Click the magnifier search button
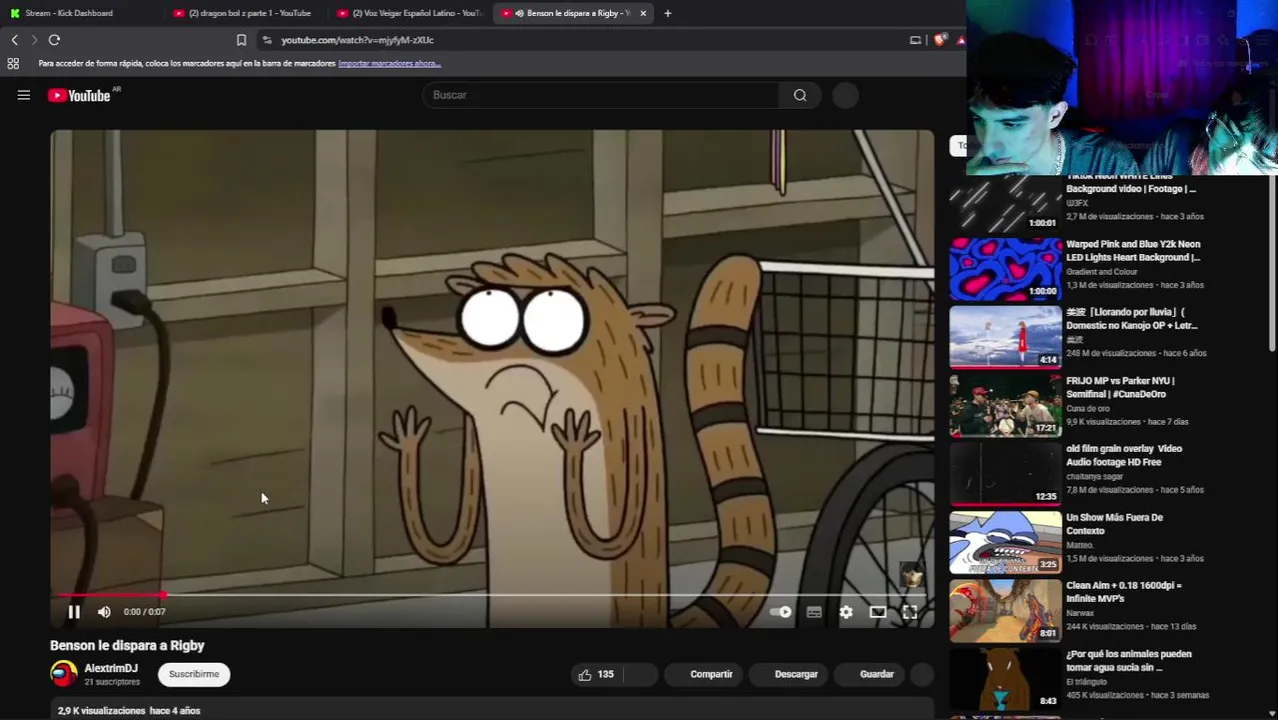This screenshot has width=1278, height=720. point(800,95)
